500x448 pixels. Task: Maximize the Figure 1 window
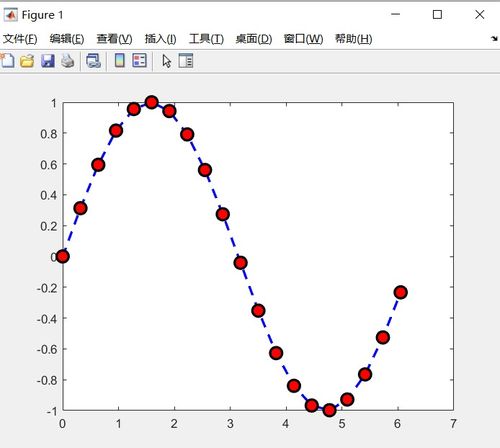point(437,14)
